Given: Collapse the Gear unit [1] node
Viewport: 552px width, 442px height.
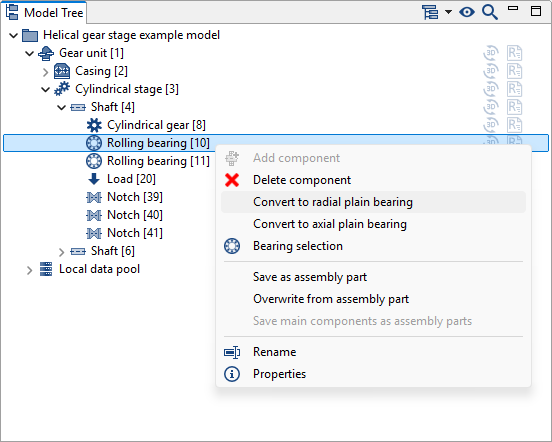Looking at the screenshot, I should coord(30,53).
